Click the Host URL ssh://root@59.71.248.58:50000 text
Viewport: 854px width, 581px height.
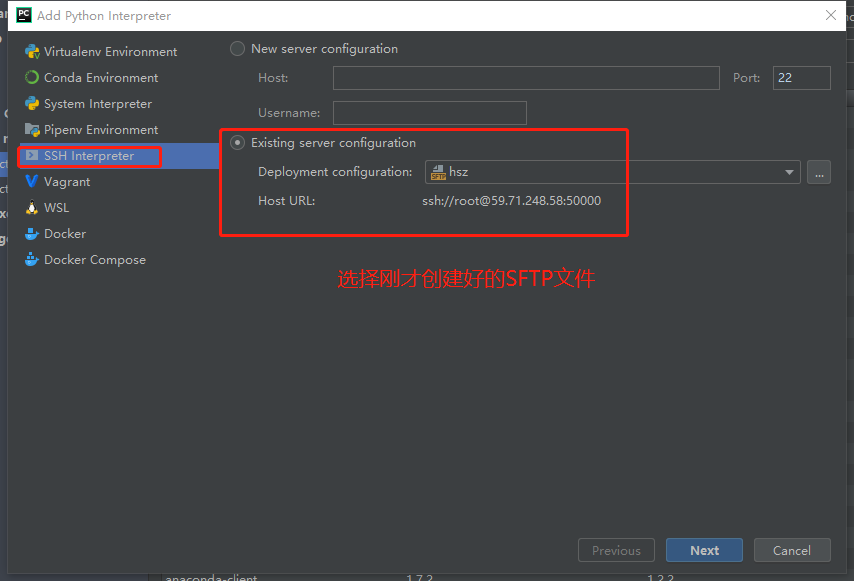(511, 201)
